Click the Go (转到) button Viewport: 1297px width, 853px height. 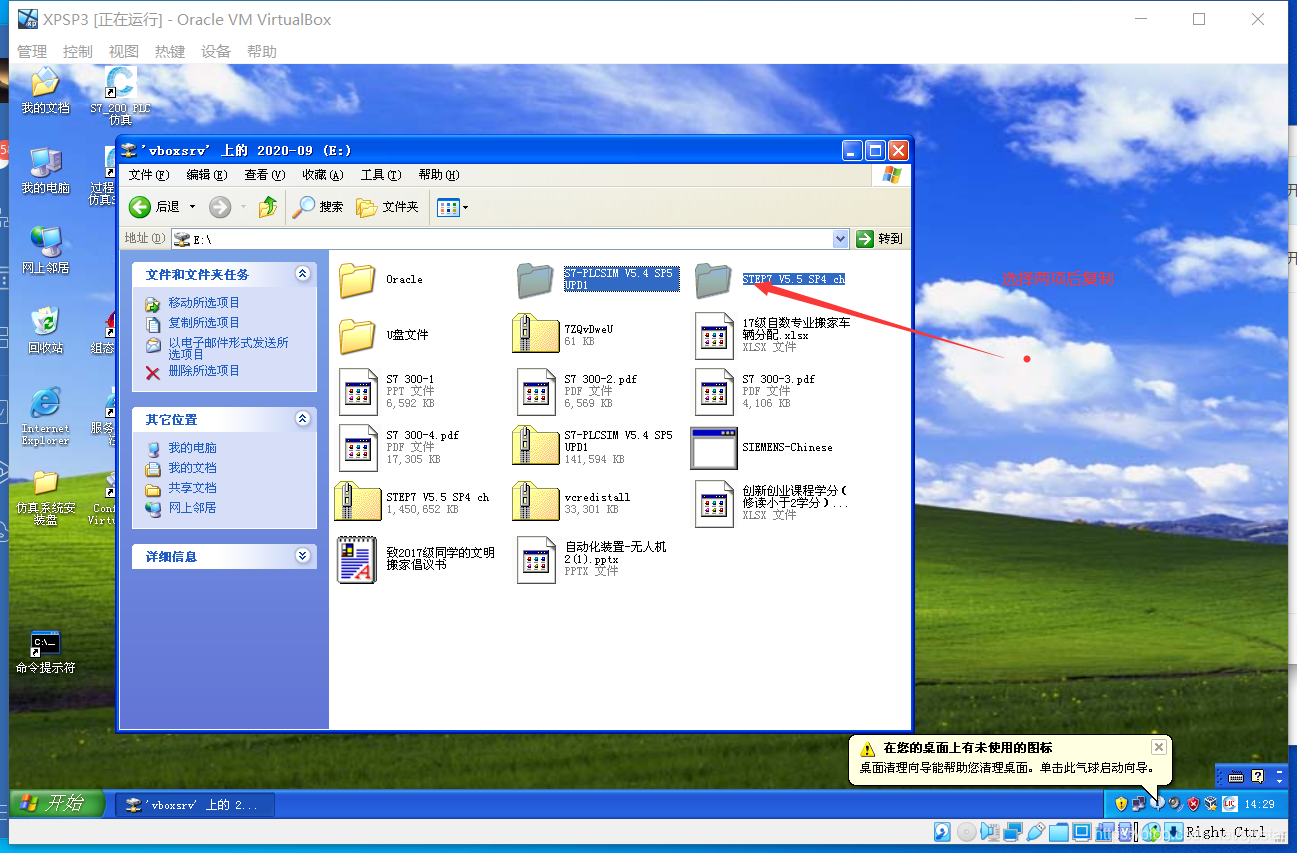tap(880, 238)
